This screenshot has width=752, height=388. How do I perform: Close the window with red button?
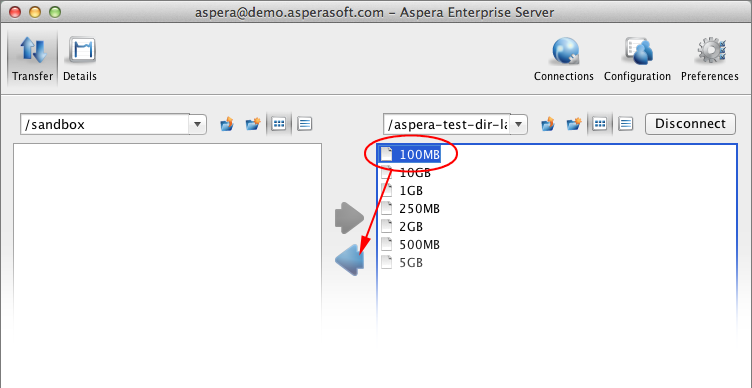pyautogui.click(x=15, y=12)
